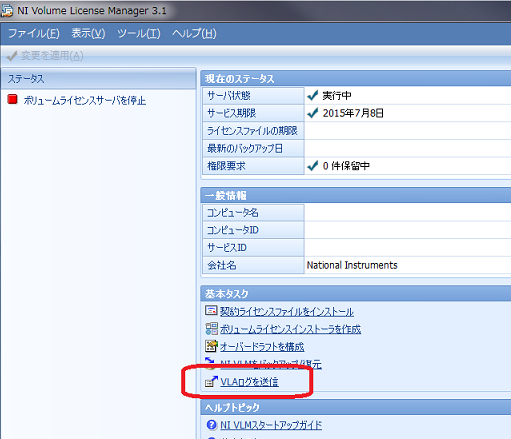Screen dimensions: 511x439
Task: Click ボリュームライセンスサーバを停止 link
Action: tap(85, 100)
